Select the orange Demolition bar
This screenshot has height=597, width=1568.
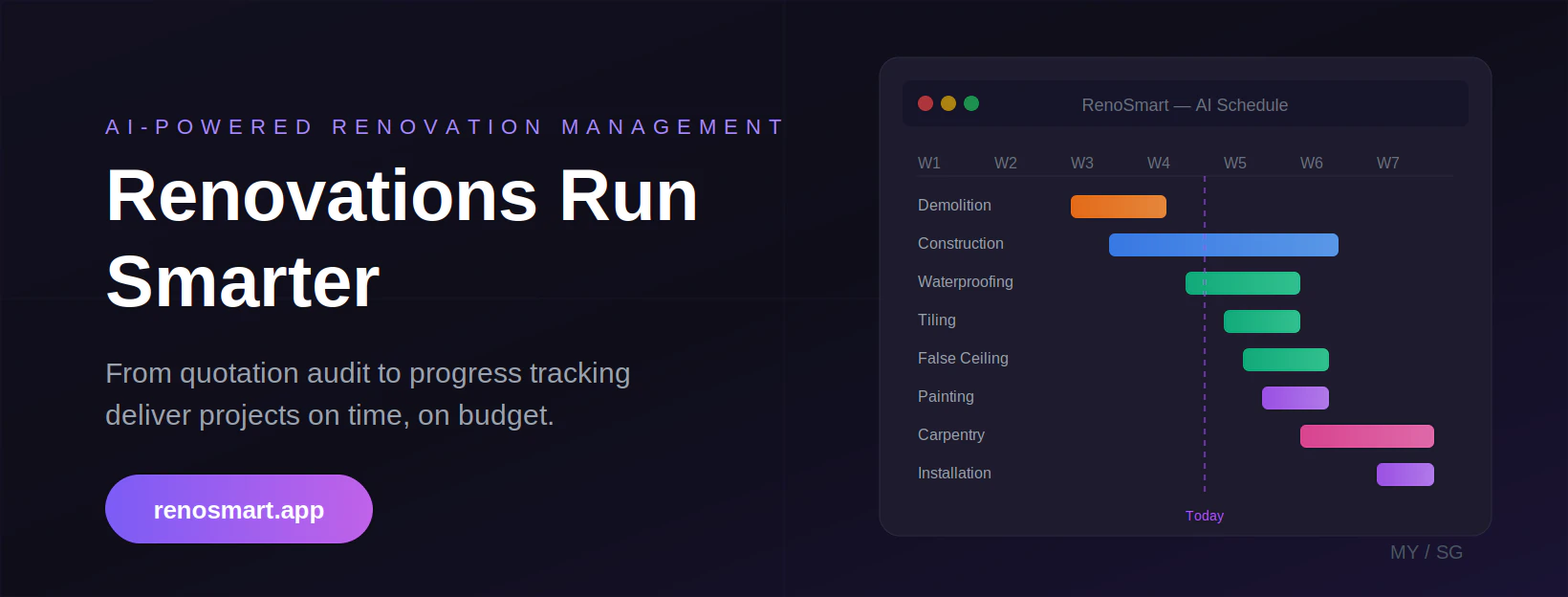[x=1119, y=207]
